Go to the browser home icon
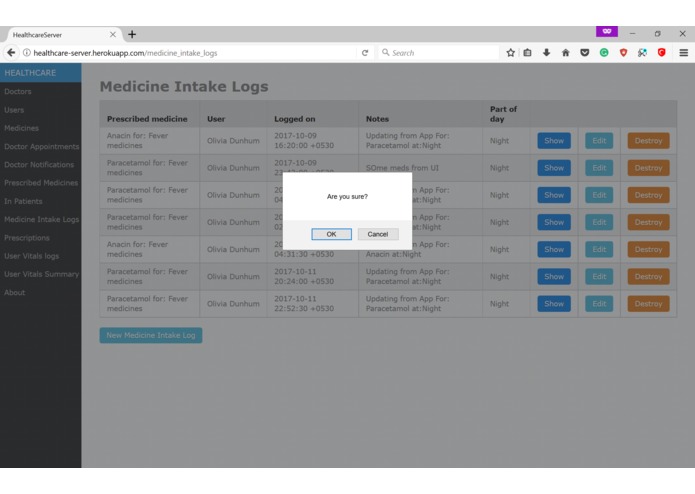The width and height of the screenshot is (695, 494). coord(566,53)
